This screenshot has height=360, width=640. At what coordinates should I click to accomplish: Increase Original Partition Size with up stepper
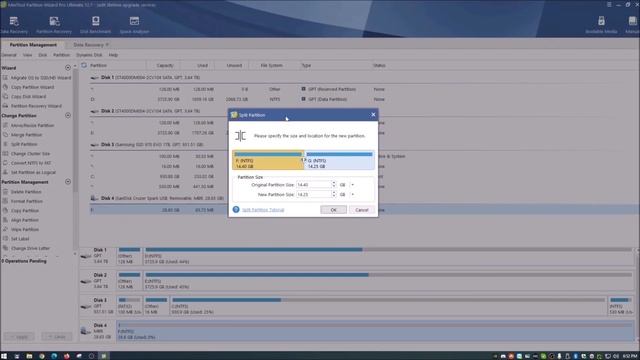coord(333,183)
